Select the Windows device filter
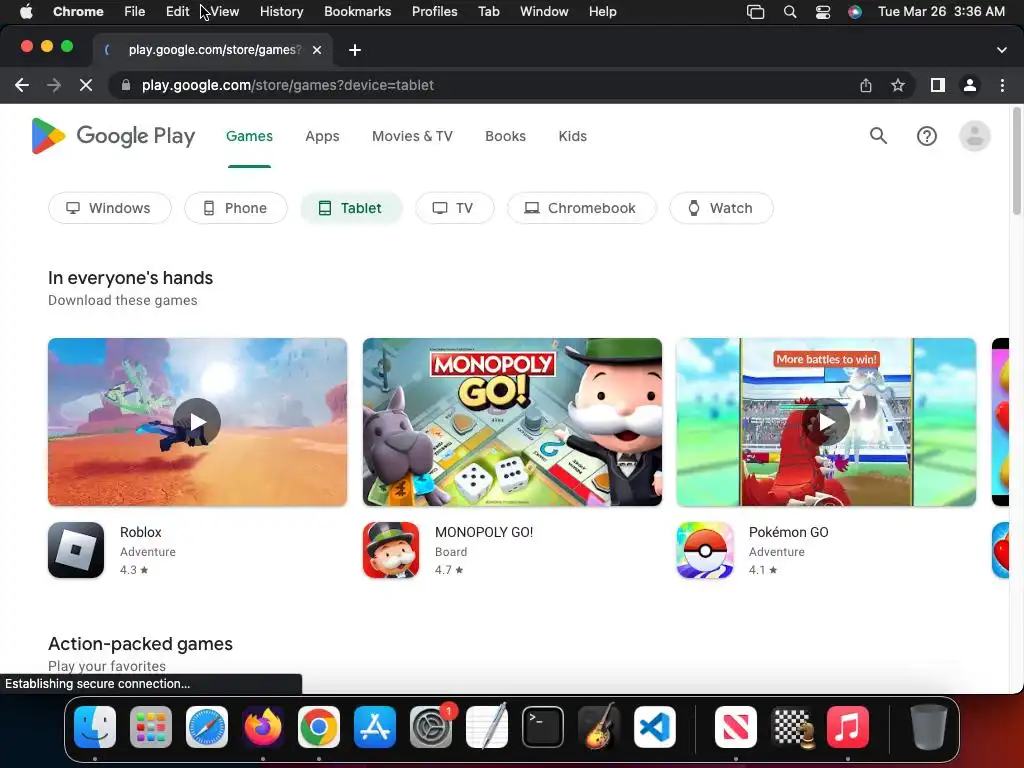This screenshot has width=1024, height=768. [x=110, y=208]
